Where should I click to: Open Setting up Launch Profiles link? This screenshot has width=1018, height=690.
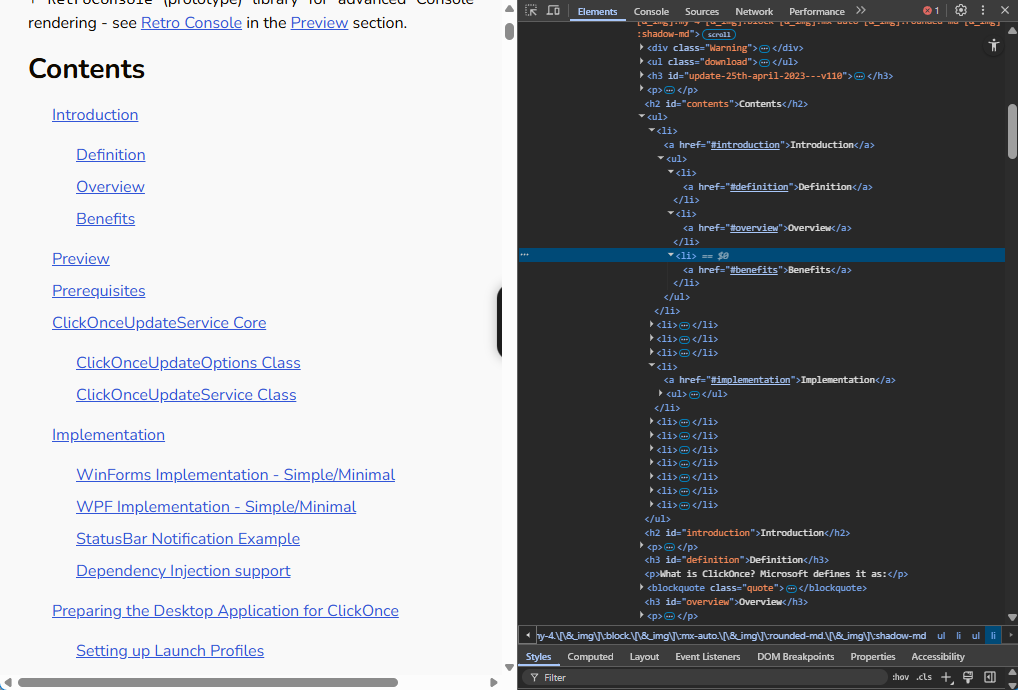(x=170, y=651)
